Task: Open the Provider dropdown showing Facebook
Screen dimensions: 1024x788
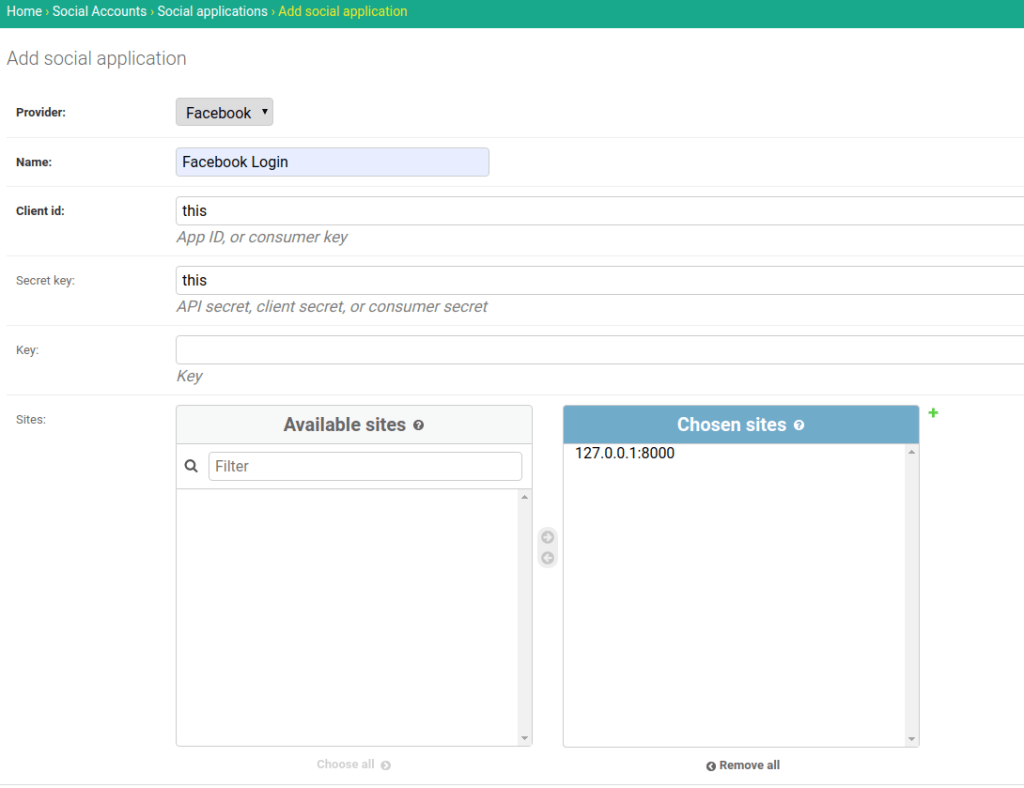Action: click(x=224, y=112)
